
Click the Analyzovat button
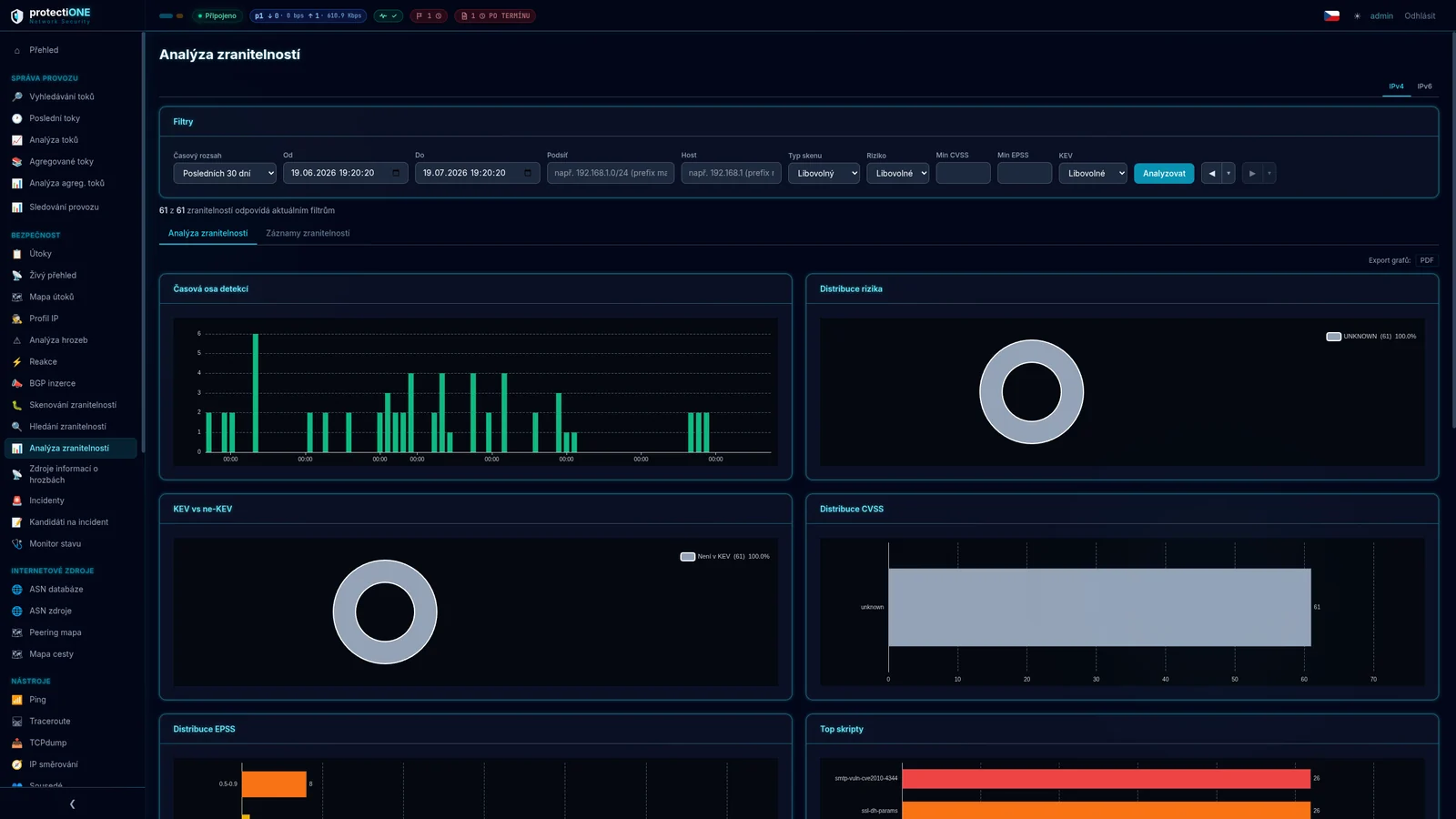(1164, 173)
